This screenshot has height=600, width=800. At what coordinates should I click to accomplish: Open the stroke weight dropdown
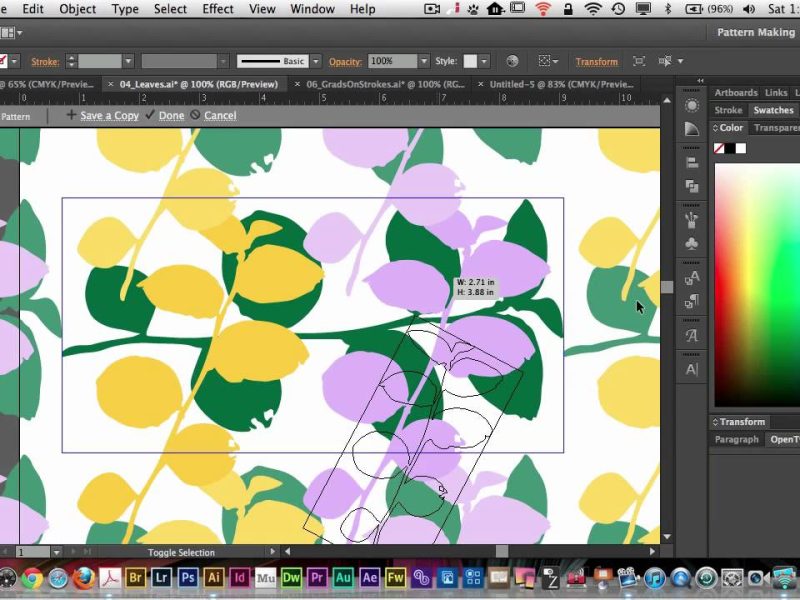(x=129, y=61)
